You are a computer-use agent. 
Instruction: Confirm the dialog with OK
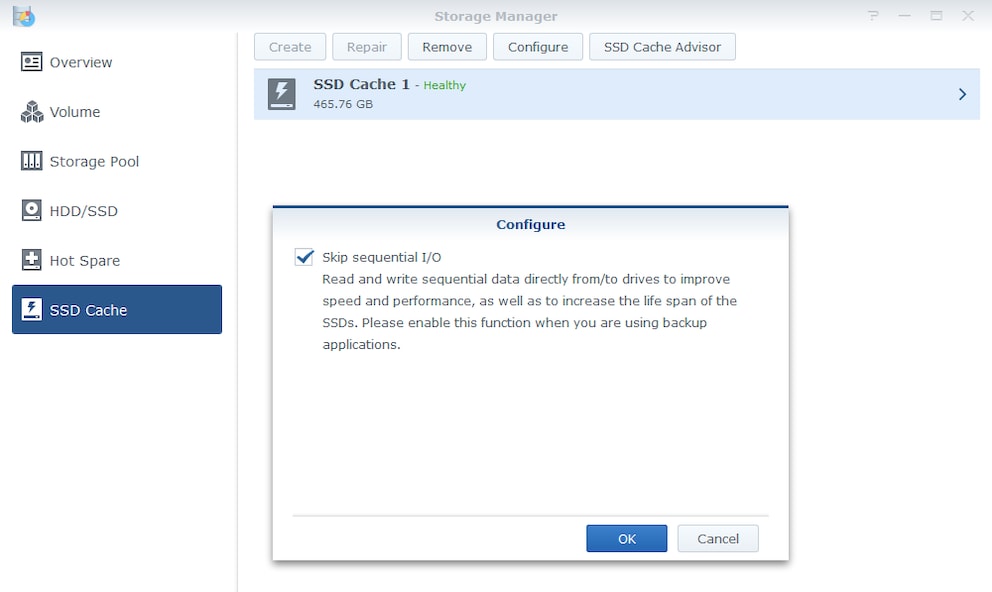click(626, 538)
